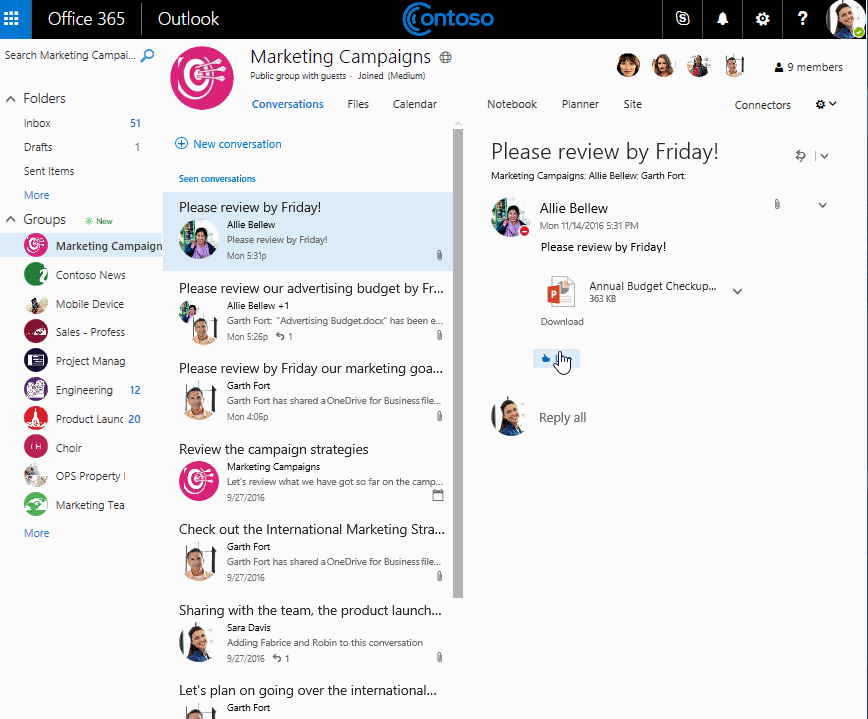This screenshot has width=868, height=719.
Task: Open Skype from the top bar
Action: pyautogui.click(x=682, y=19)
